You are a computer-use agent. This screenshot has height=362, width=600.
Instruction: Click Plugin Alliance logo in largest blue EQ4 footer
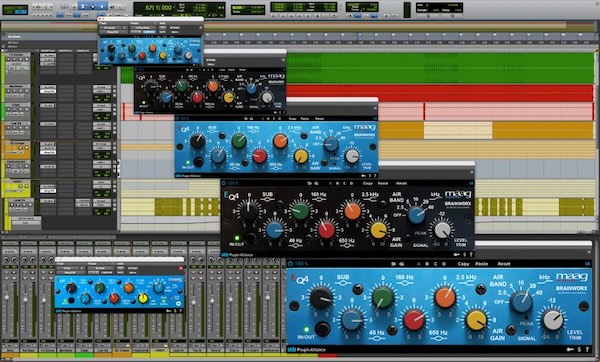(x=307, y=349)
